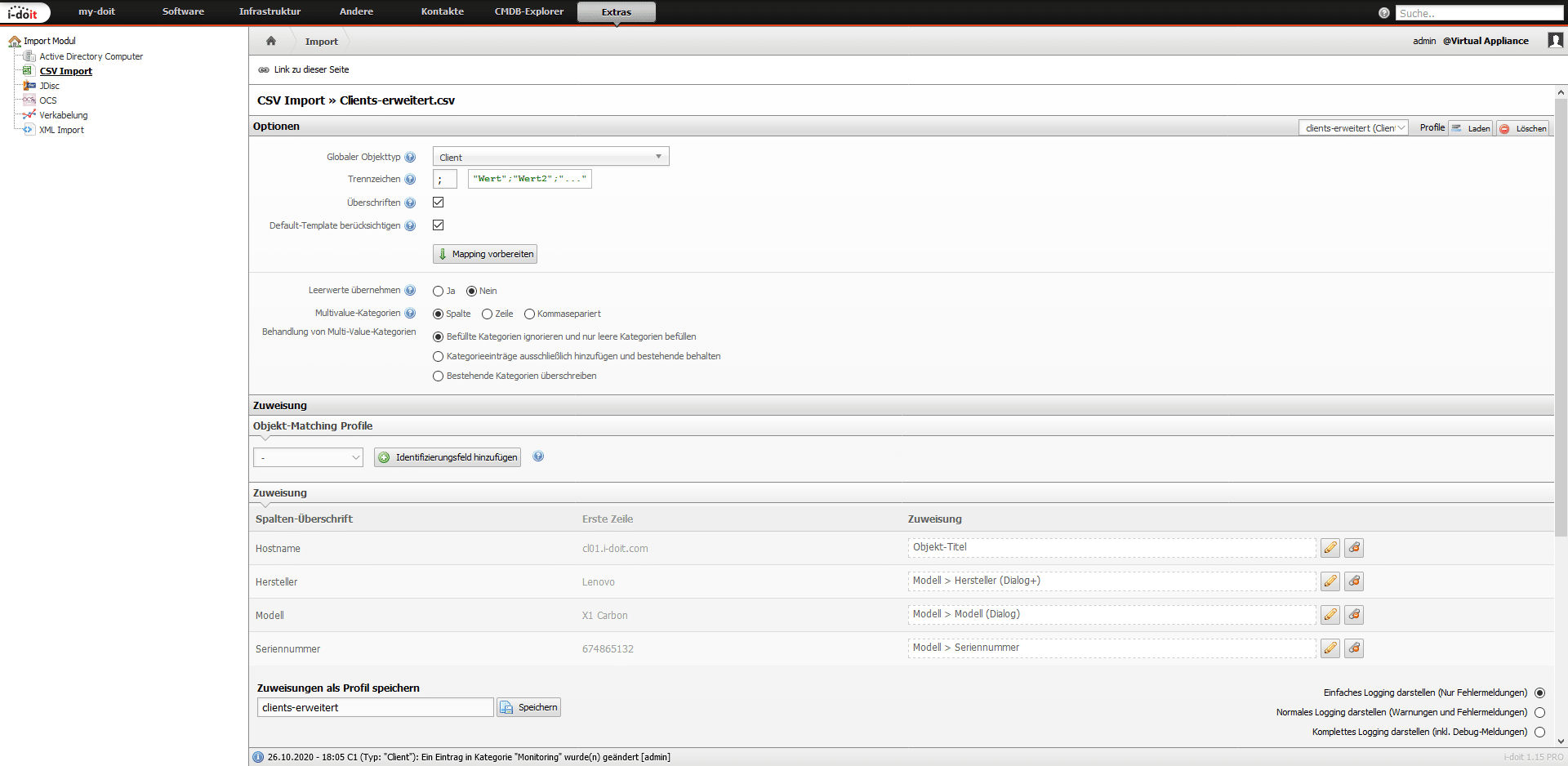This screenshot has width=1568, height=766.
Task: Edit the Seriennummer mapping with the pencil icon
Action: [1330, 648]
